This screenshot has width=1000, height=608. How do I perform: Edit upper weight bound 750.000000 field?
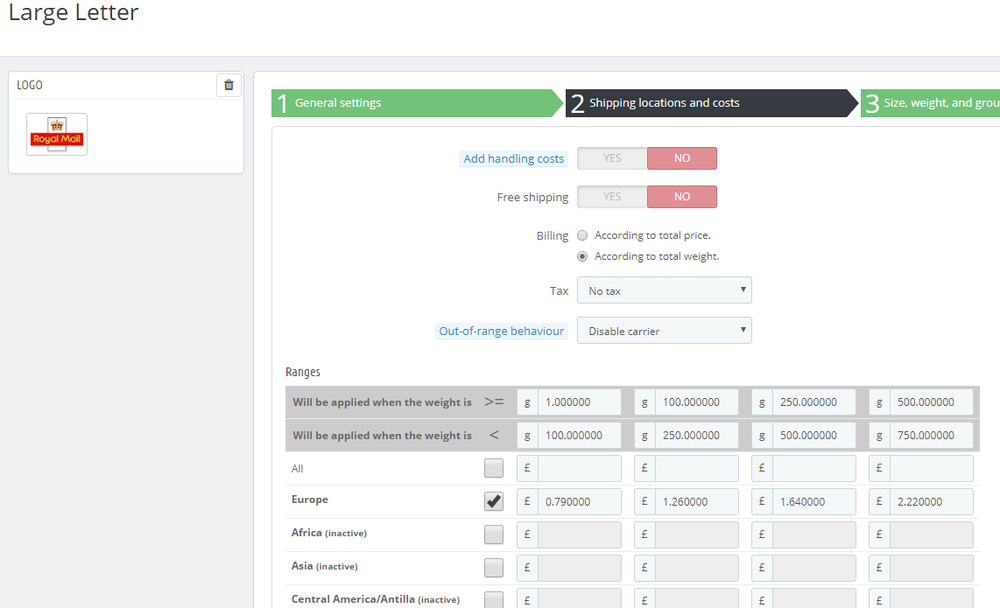931,435
